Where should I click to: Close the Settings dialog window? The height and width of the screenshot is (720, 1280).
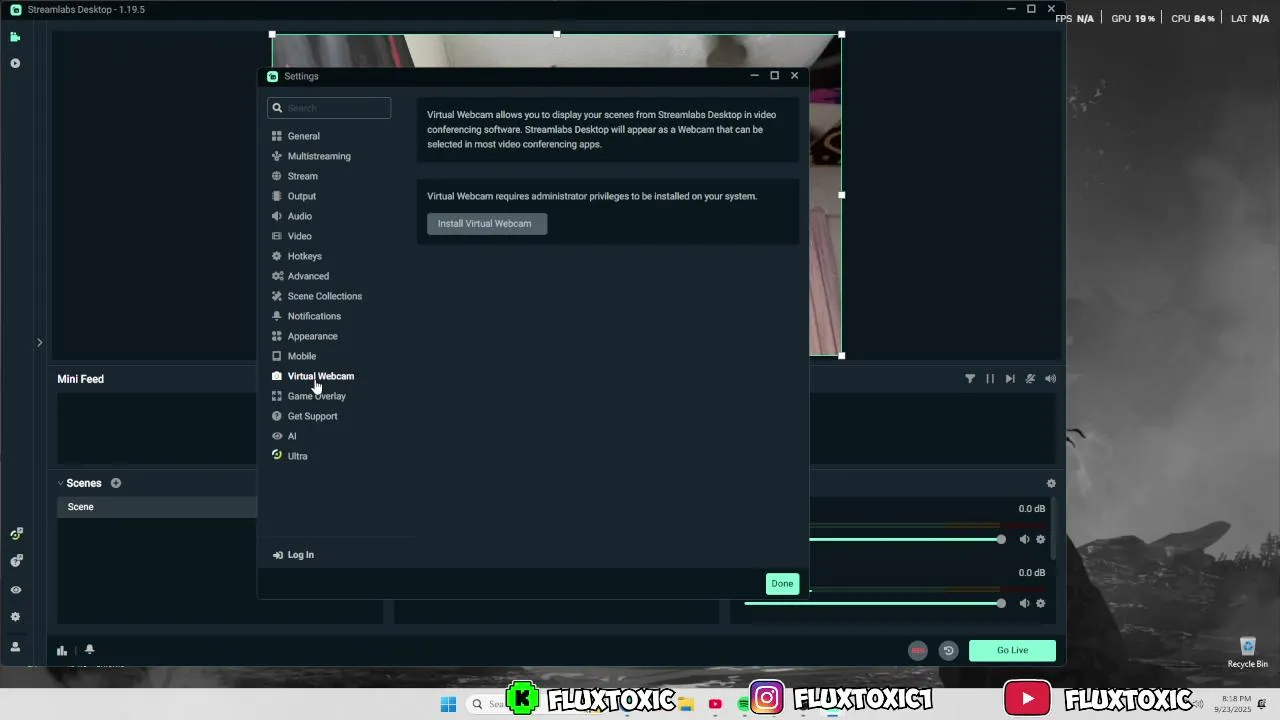click(x=794, y=76)
